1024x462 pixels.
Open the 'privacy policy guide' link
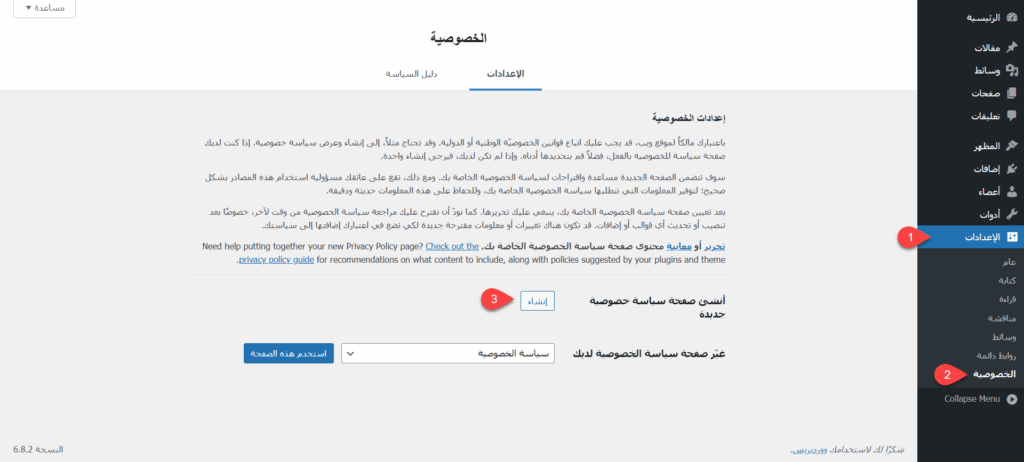276,260
